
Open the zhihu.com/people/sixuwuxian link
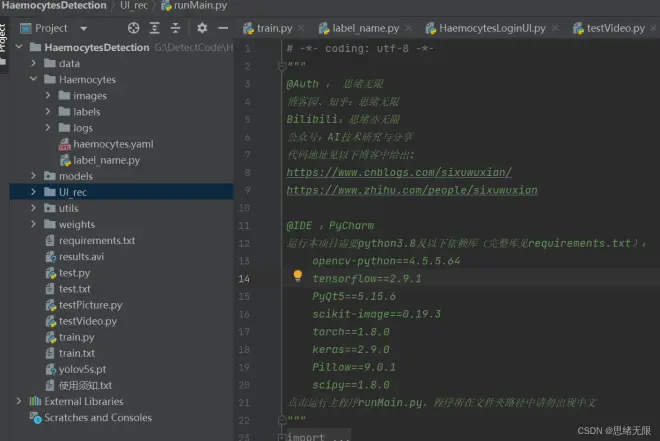coord(411,190)
